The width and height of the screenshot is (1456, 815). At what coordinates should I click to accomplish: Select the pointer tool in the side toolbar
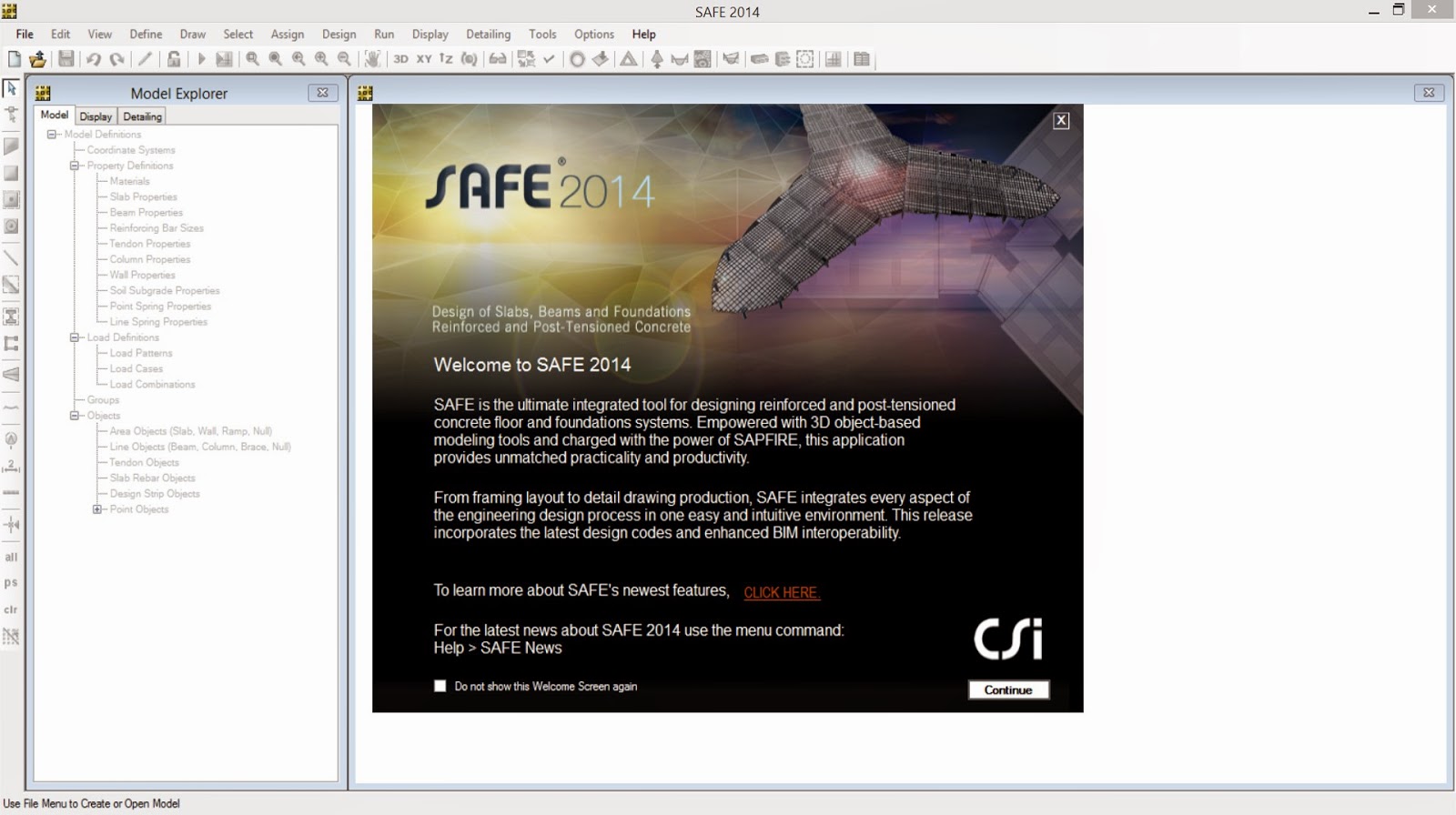(11, 88)
